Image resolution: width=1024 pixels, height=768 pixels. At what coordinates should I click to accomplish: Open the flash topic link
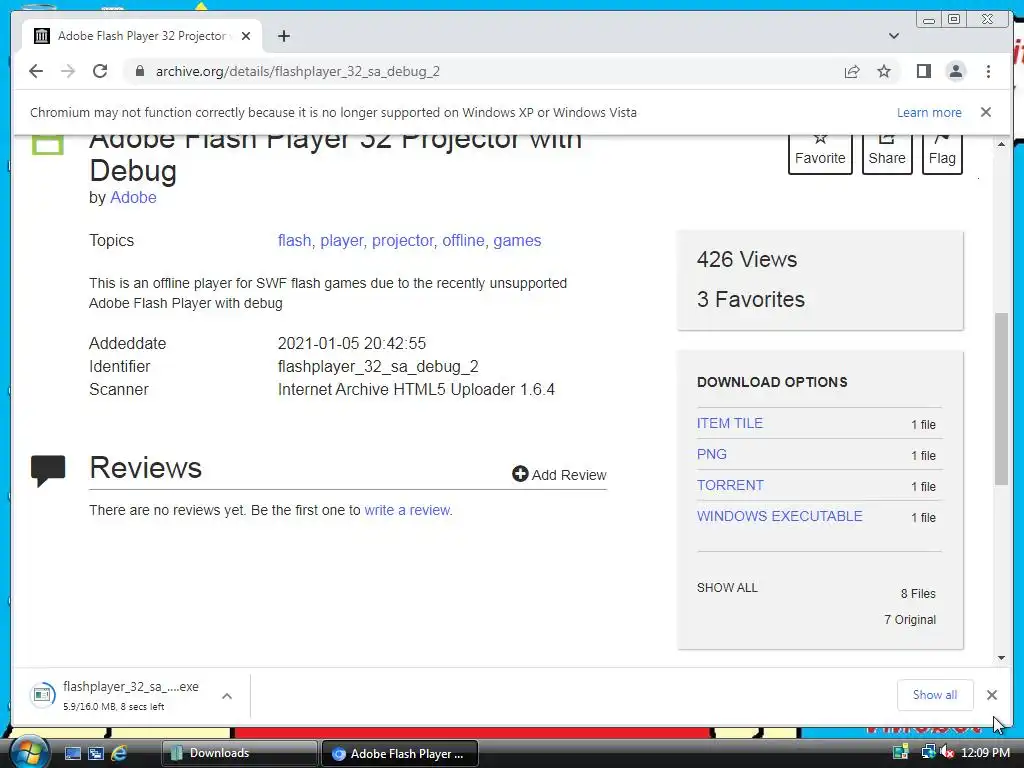295,240
